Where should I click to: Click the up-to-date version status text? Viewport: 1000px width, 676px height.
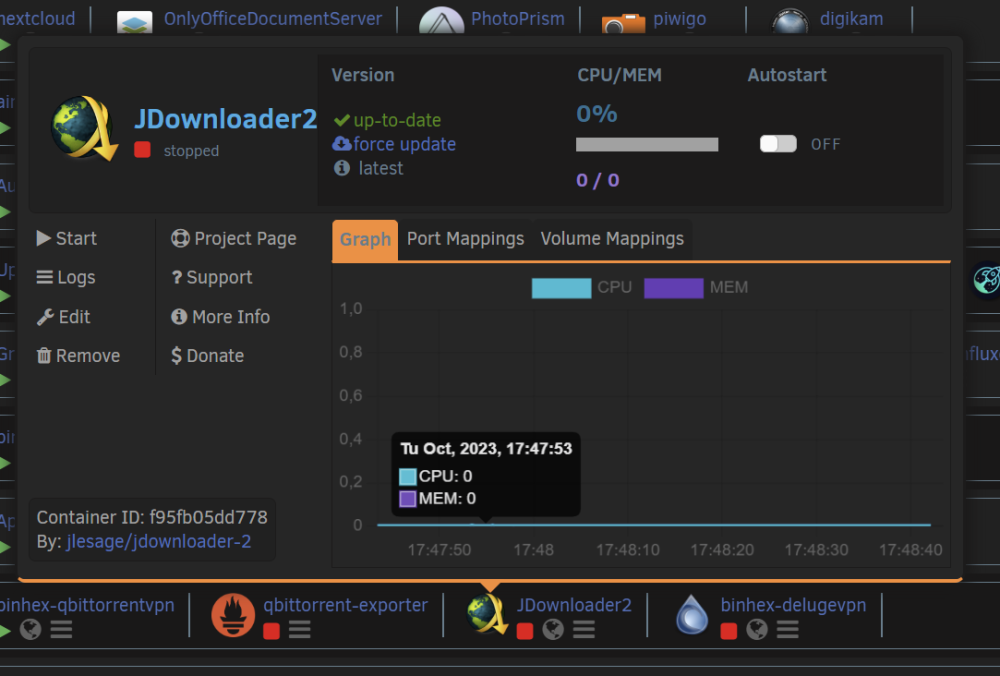[397, 120]
